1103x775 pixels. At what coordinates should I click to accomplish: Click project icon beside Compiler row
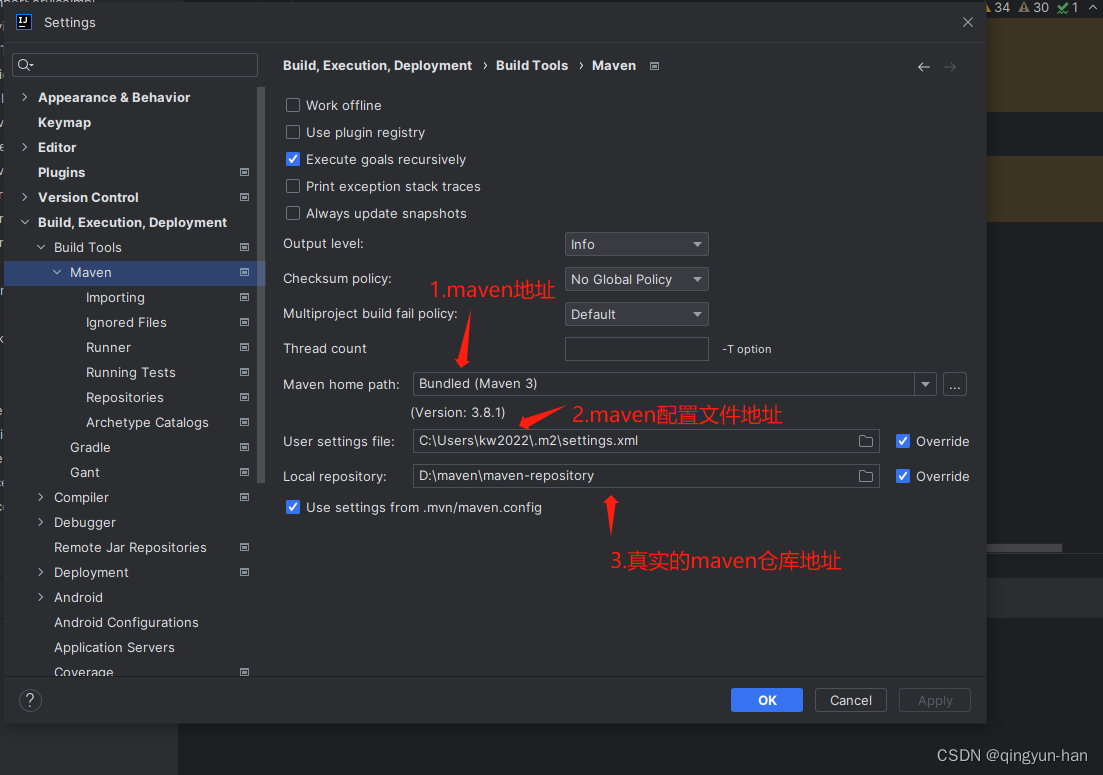click(244, 497)
